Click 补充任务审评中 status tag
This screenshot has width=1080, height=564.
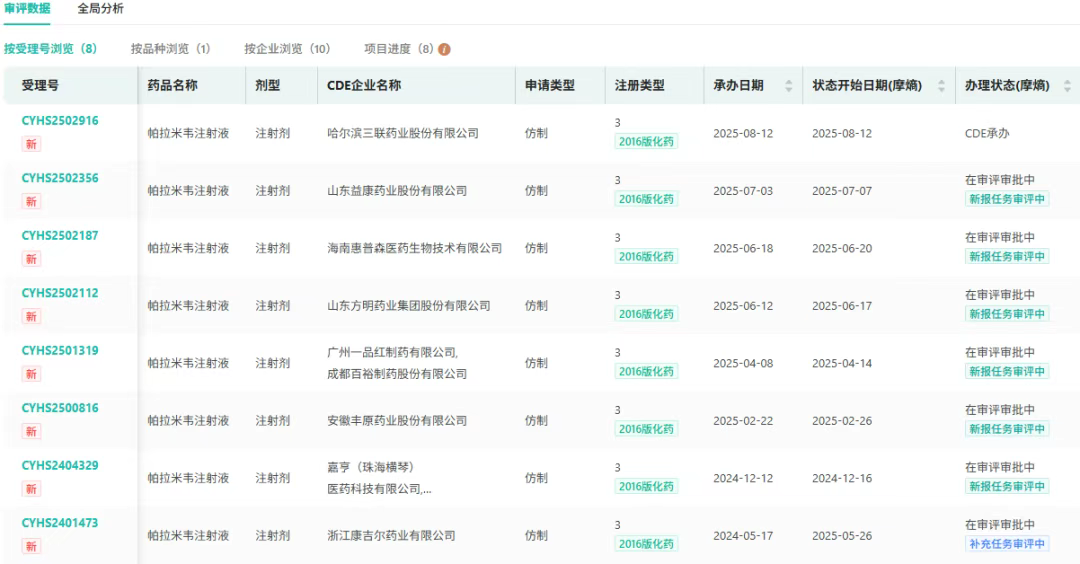[1007, 544]
